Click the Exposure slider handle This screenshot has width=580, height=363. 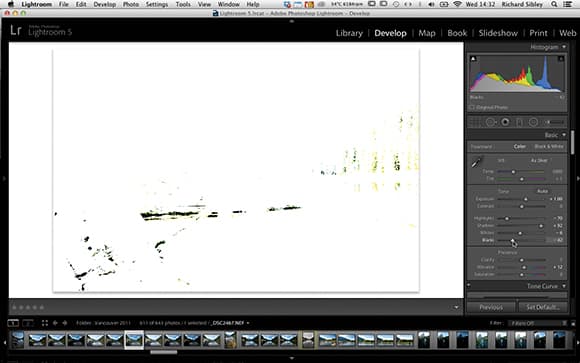pos(526,199)
